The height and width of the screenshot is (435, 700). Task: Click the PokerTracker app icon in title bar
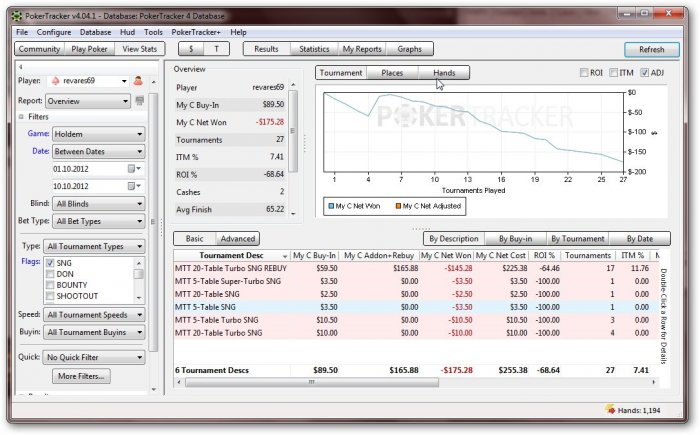click(x=17, y=16)
